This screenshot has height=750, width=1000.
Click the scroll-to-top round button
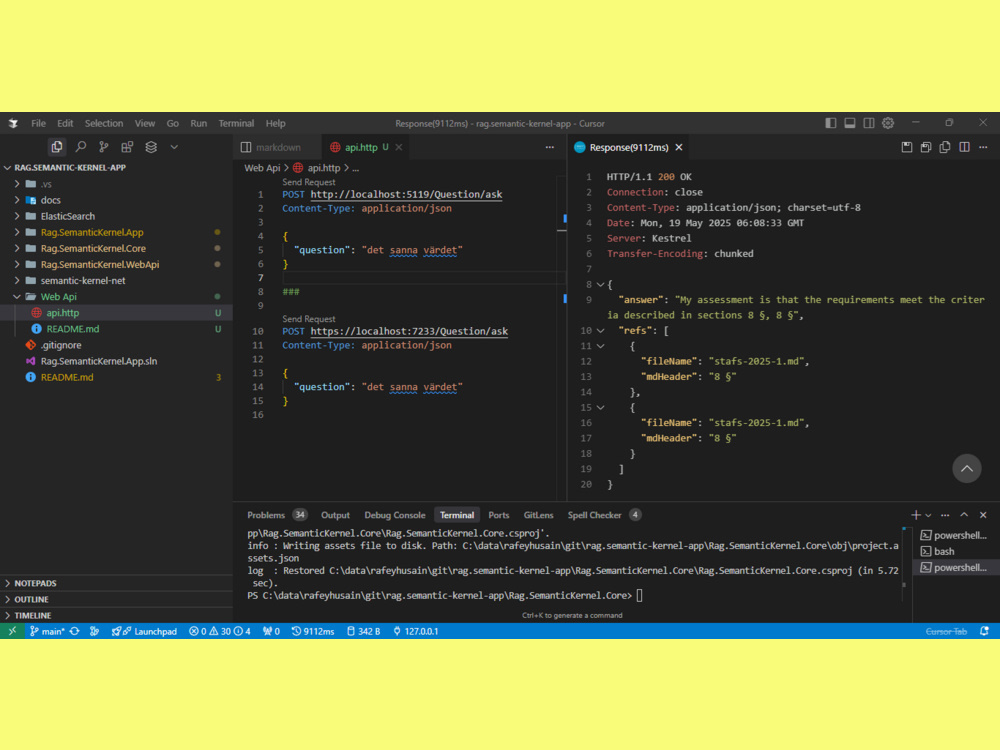[x=967, y=469]
